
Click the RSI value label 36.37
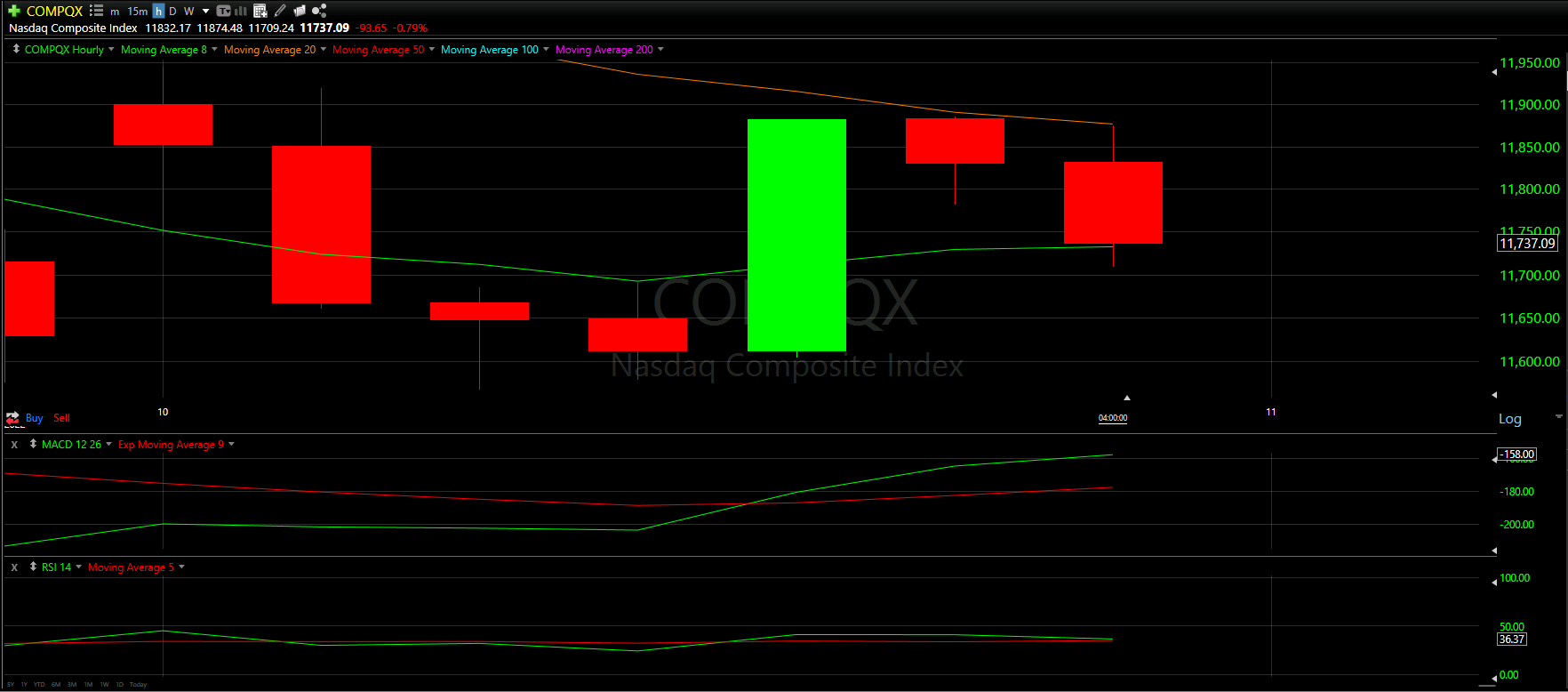(1512, 639)
